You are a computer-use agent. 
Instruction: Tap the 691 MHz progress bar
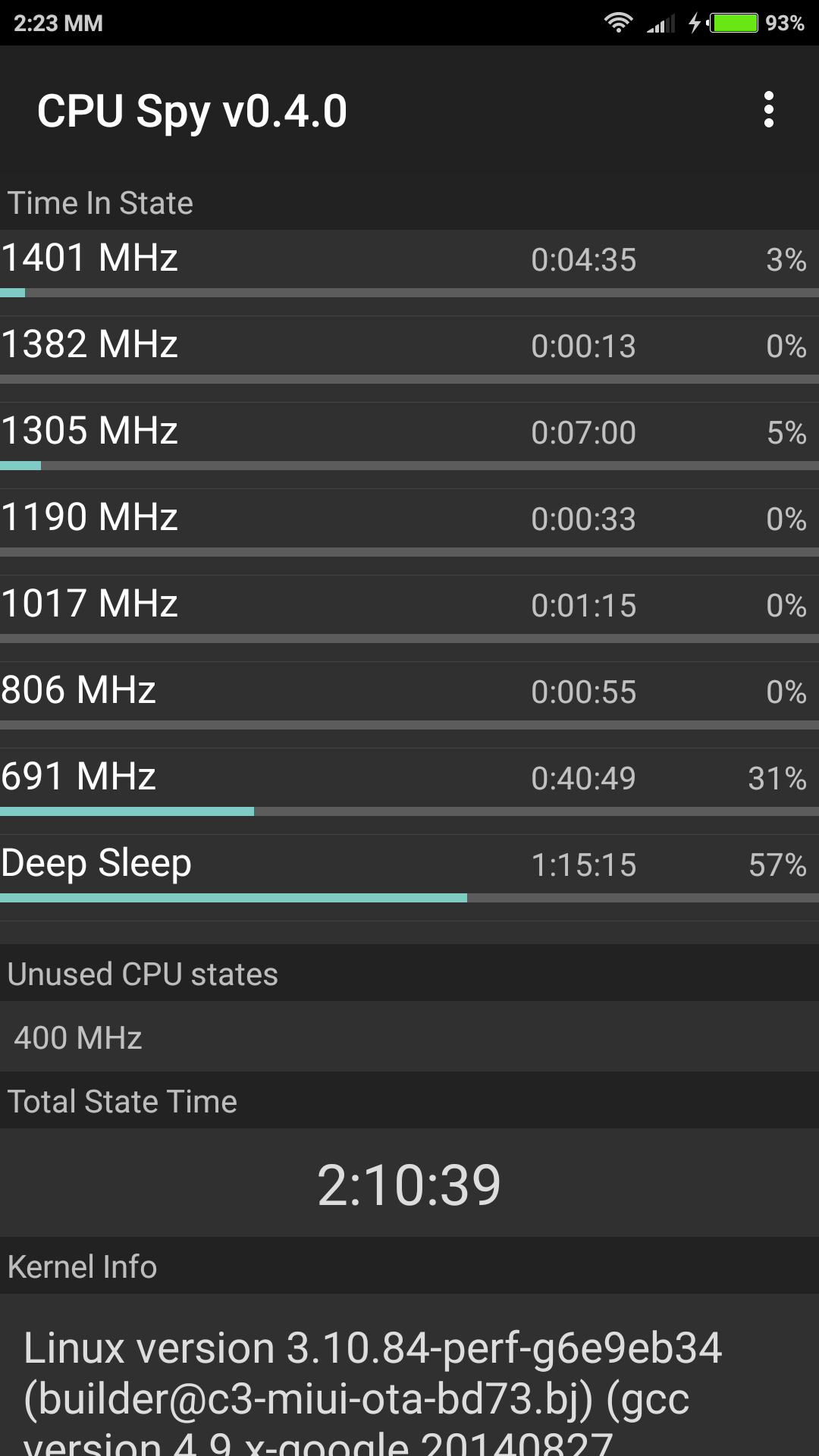point(409,811)
